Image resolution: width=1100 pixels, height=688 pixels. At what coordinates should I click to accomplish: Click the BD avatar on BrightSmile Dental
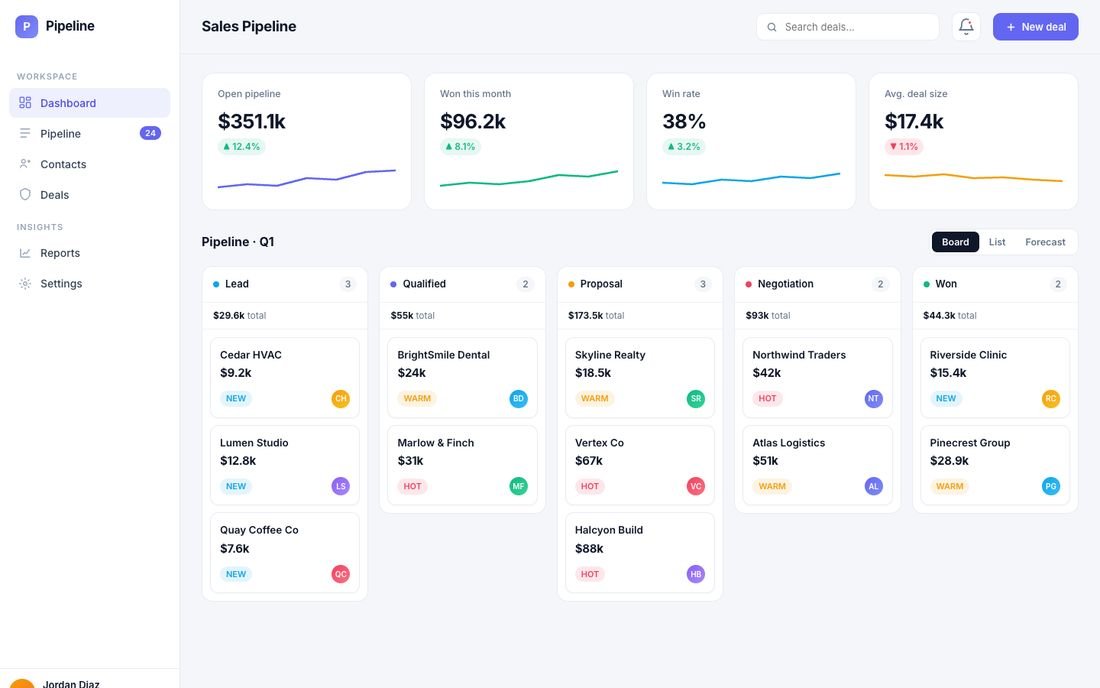tap(518, 398)
